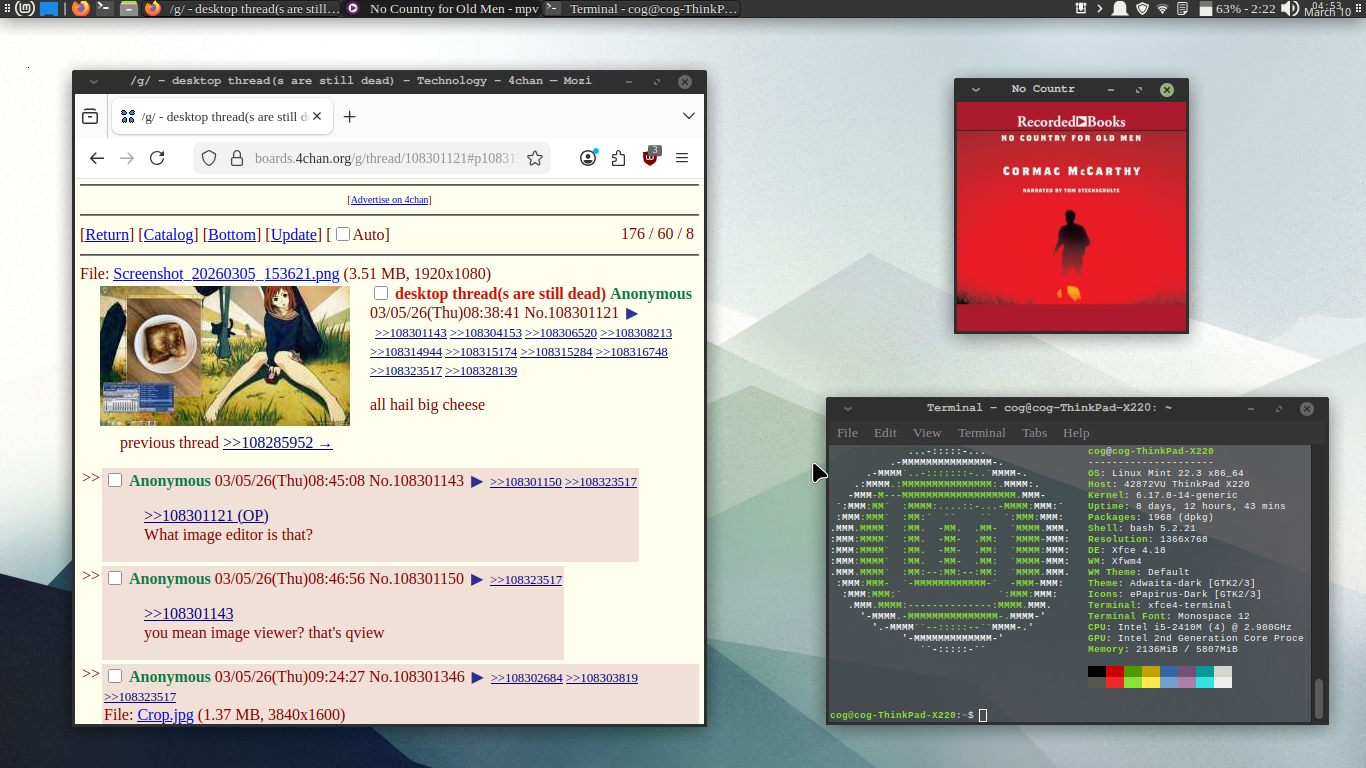
Task: Open the Terminal File menu
Action: [x=847, y=433]
